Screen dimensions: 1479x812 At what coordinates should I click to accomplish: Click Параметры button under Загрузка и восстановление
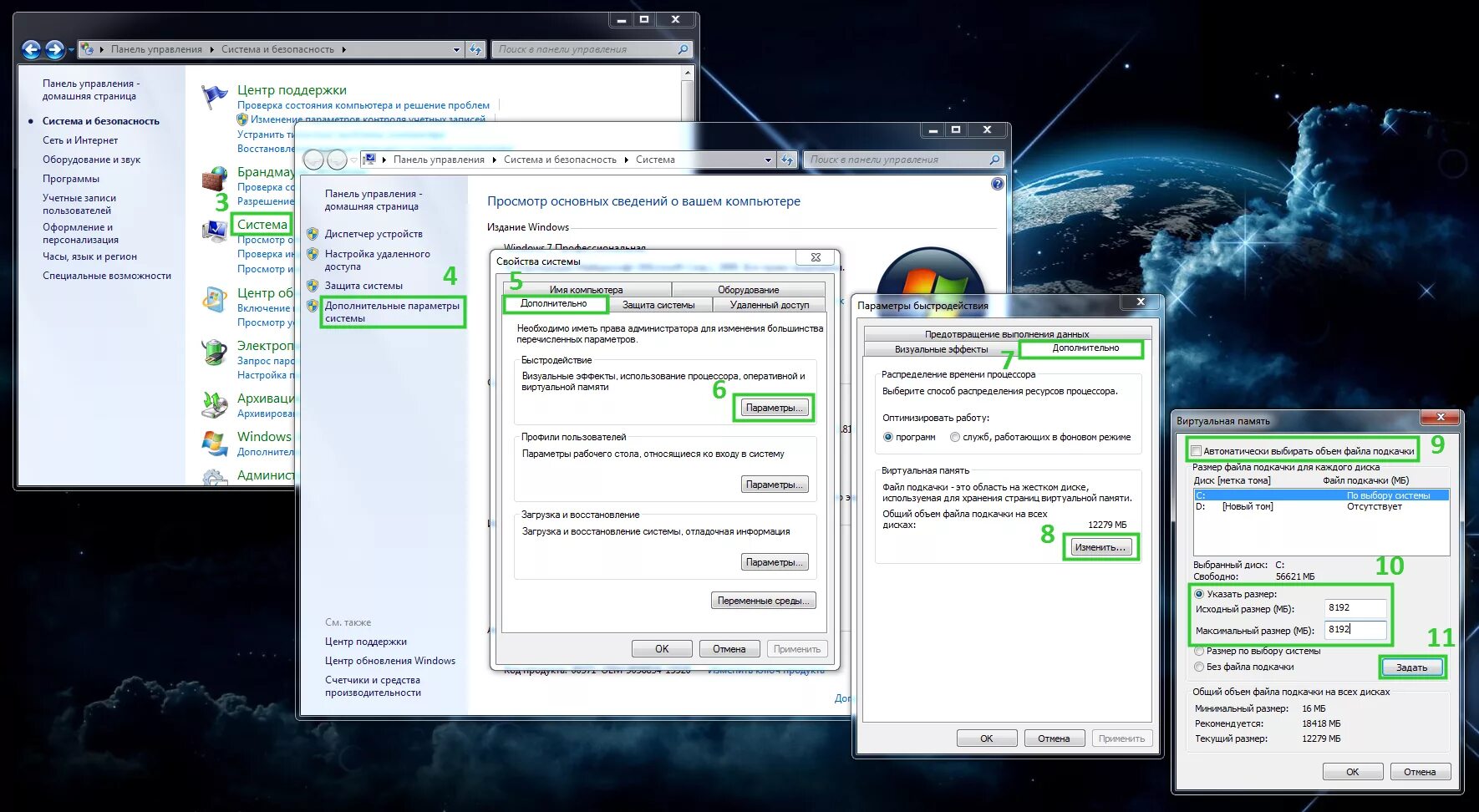[775, 562]
